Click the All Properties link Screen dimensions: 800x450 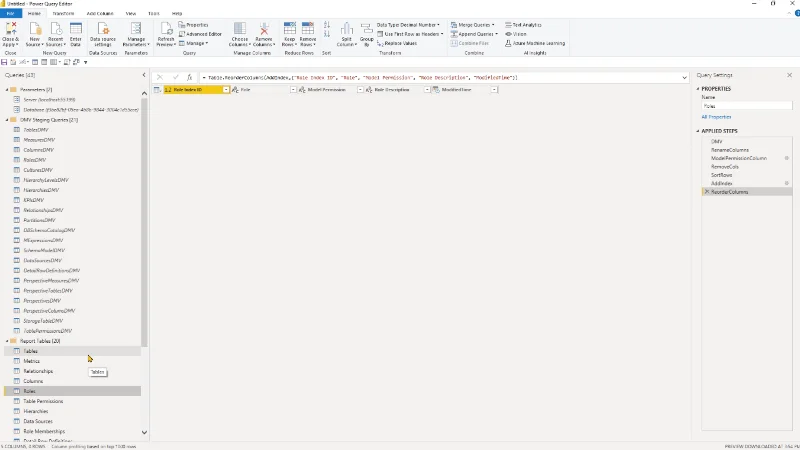pyautogui.click(x=716, y=117)
